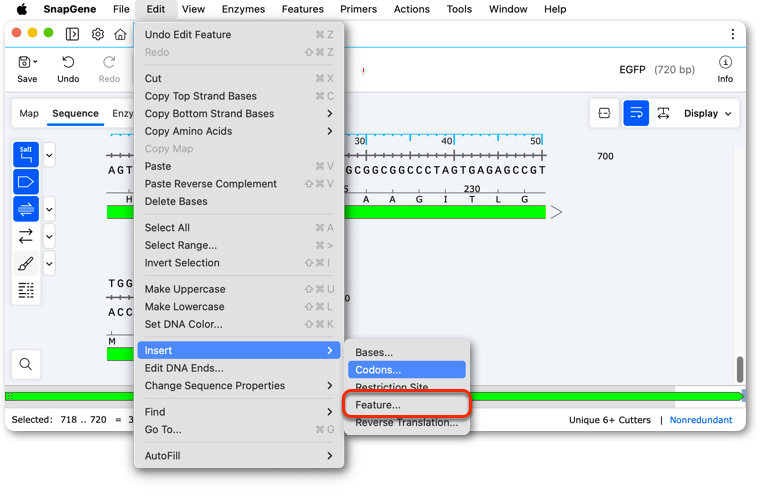Choose Go To...
Image resolution: width=762 pixels, height=501 pixels.
(x=239, y=430)
